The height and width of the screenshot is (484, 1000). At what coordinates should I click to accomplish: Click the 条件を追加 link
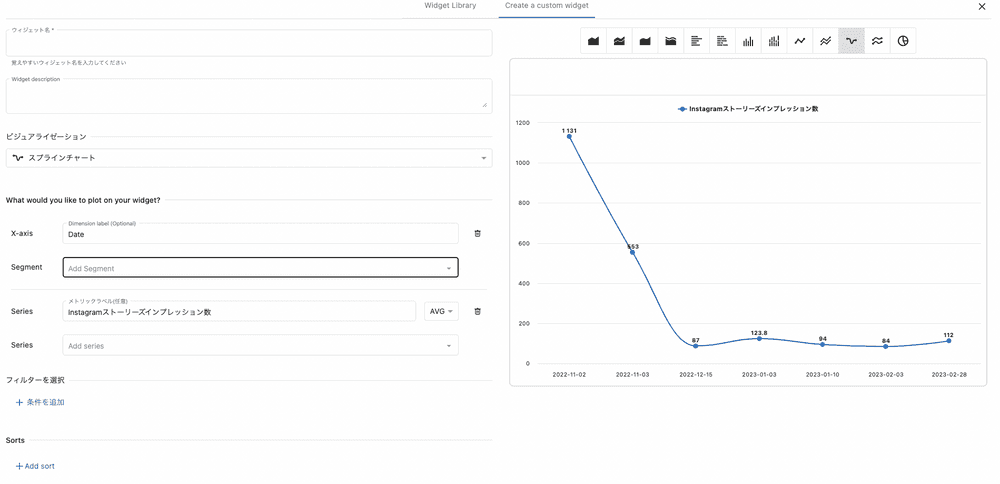click(x=40, y=402)
